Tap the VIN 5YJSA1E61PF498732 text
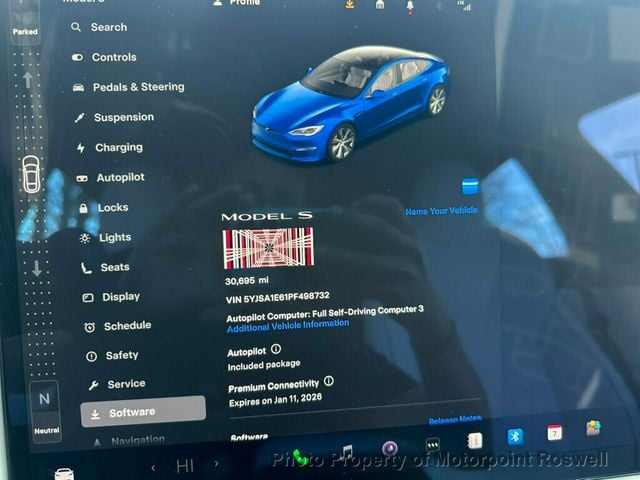The image size is (640, 480). click(277, 297)
